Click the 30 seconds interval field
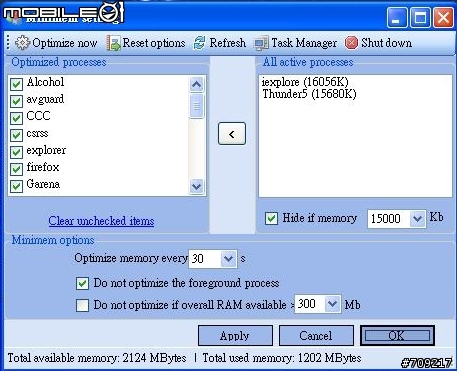 [x=205, y=259]
